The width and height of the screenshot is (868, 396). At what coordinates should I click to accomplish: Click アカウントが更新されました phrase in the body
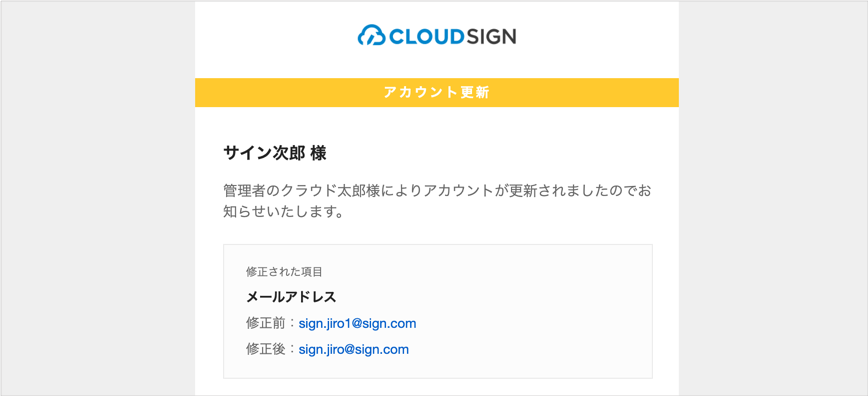(x=496, y=191)
